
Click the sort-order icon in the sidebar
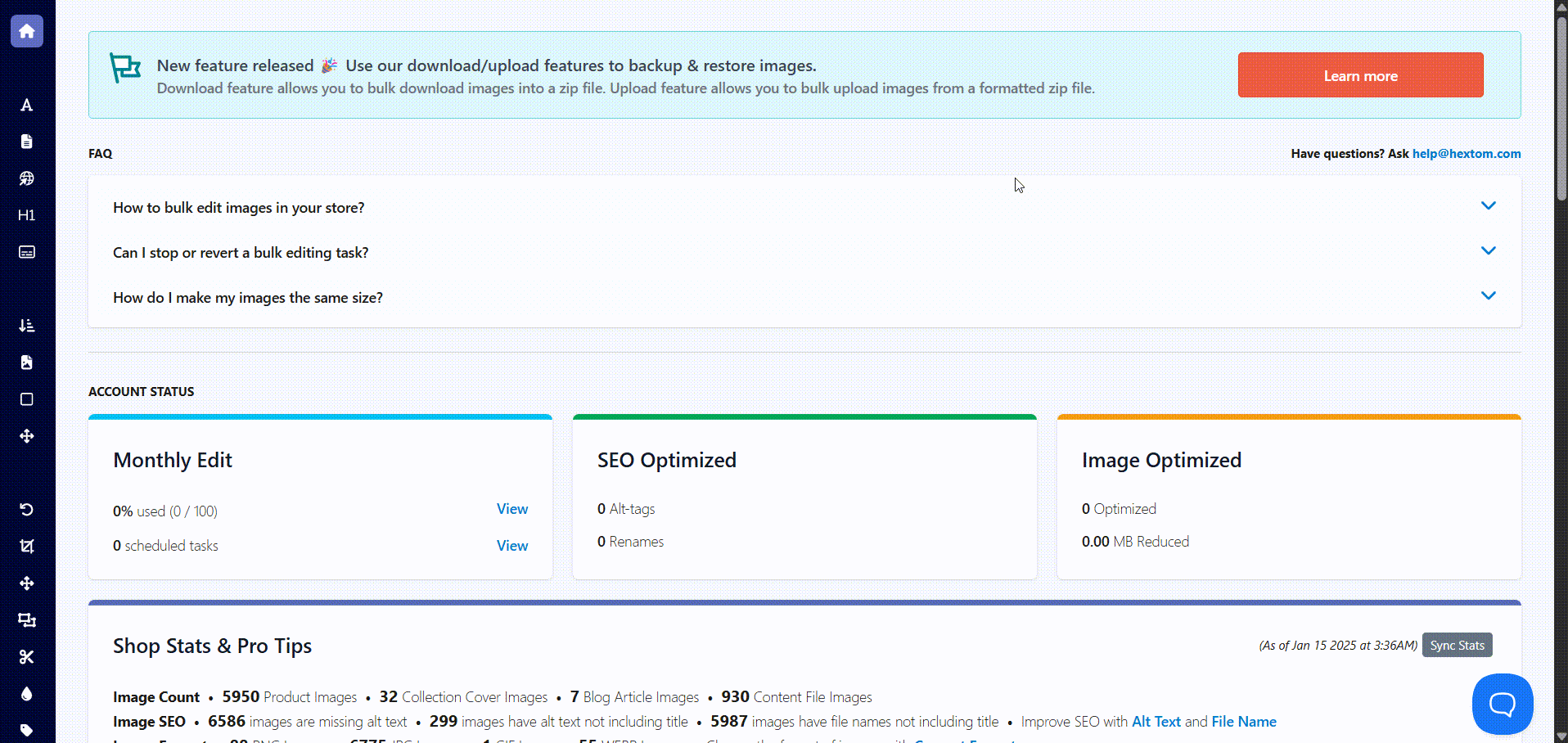click(27, 326)
